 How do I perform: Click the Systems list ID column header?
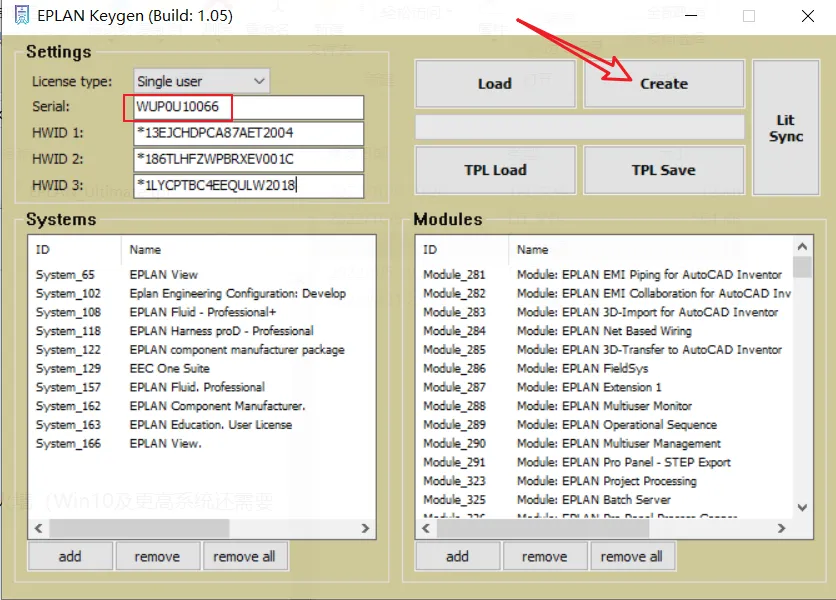[75, 250]
